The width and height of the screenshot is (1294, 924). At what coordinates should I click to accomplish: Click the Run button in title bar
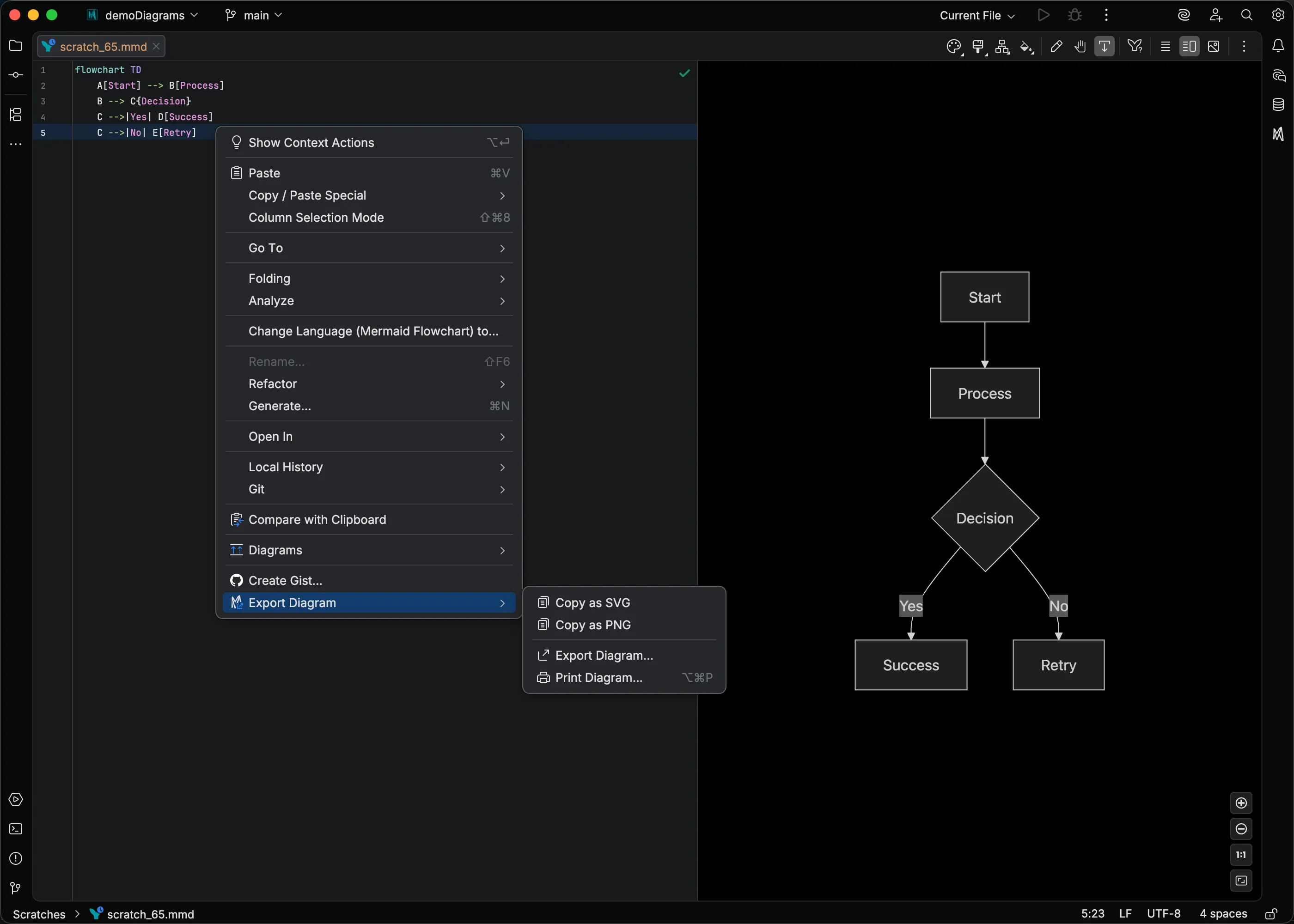tap(1043, 15)
